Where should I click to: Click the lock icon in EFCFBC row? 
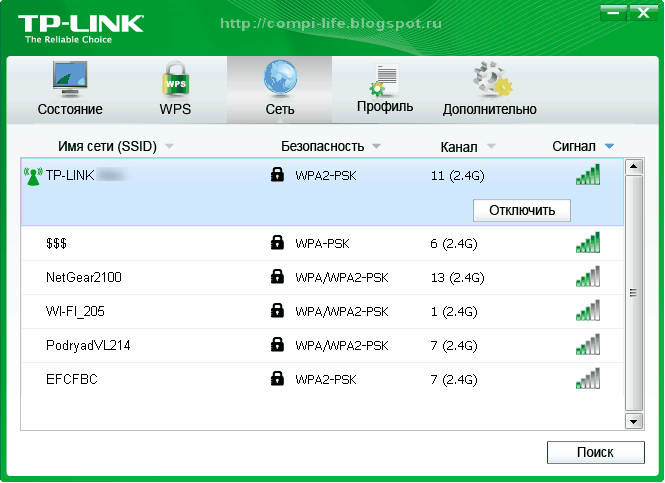(277, 378)
